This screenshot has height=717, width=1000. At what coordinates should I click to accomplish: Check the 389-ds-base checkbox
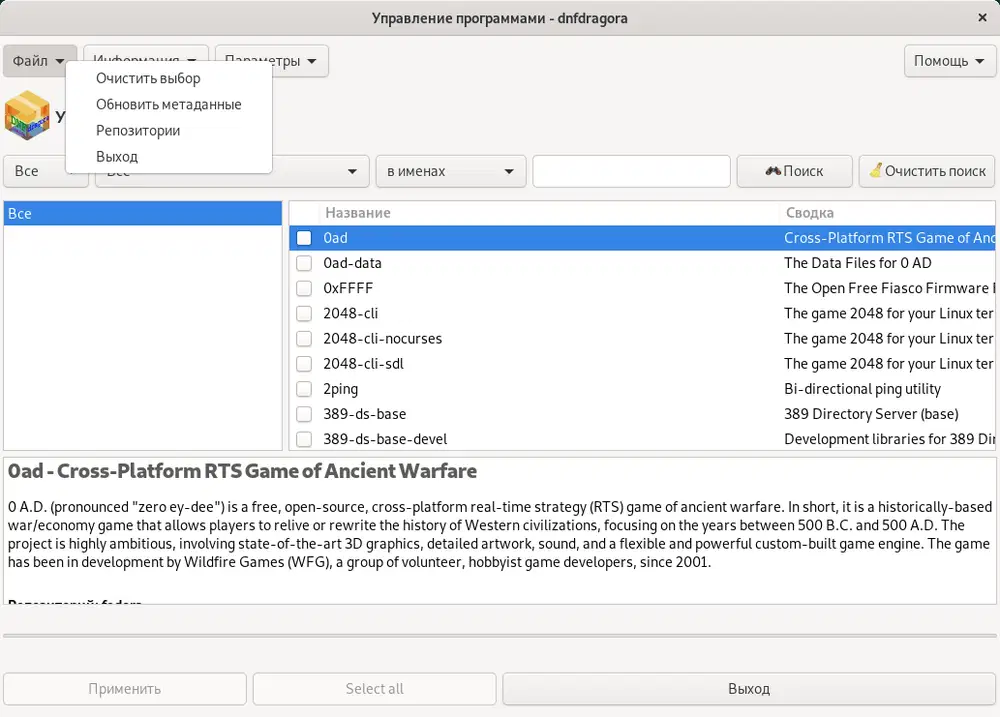coord(304,414)
